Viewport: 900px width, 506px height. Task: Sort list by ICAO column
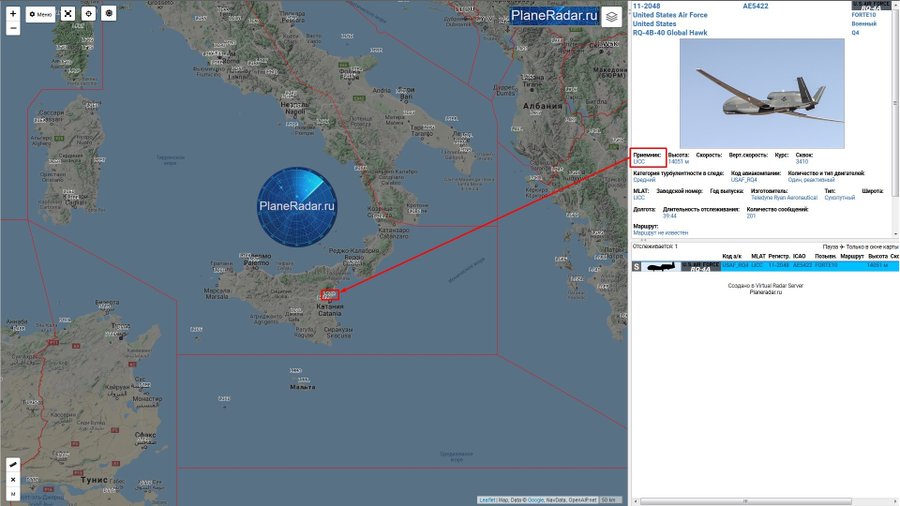(x=799, y=256)
